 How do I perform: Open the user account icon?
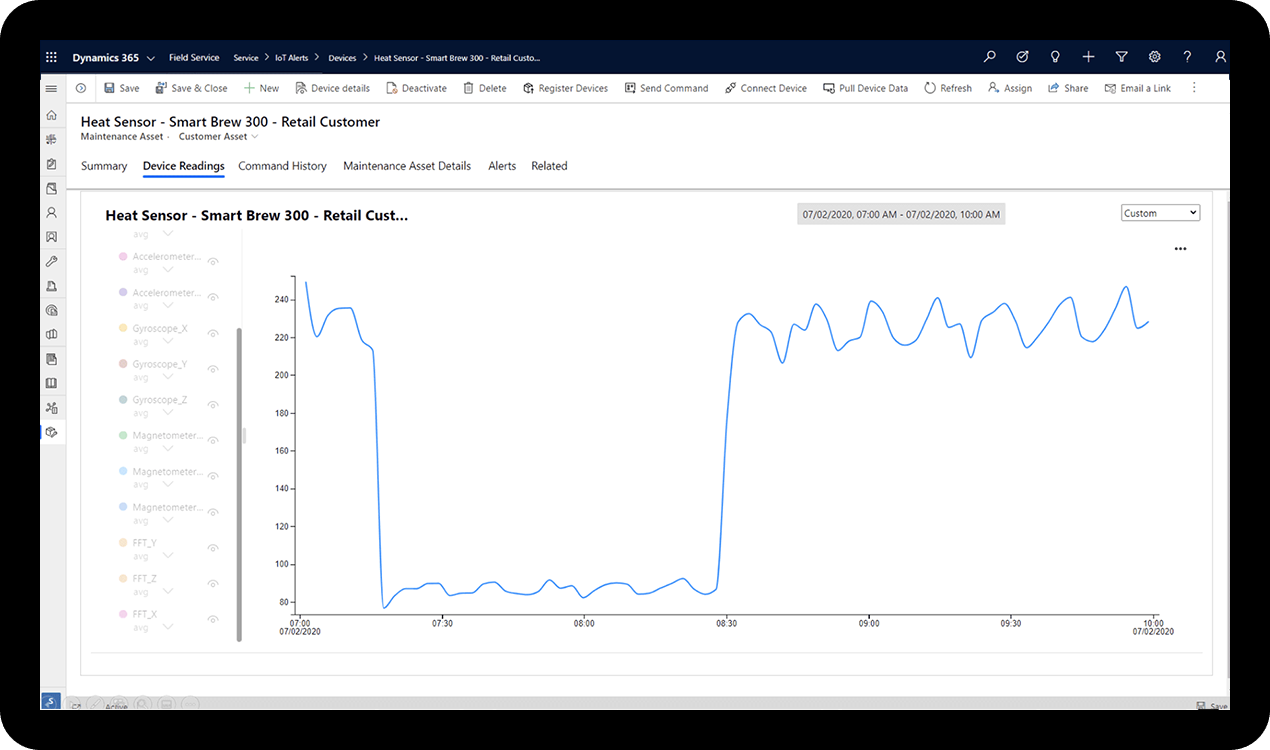point(1220,58)
